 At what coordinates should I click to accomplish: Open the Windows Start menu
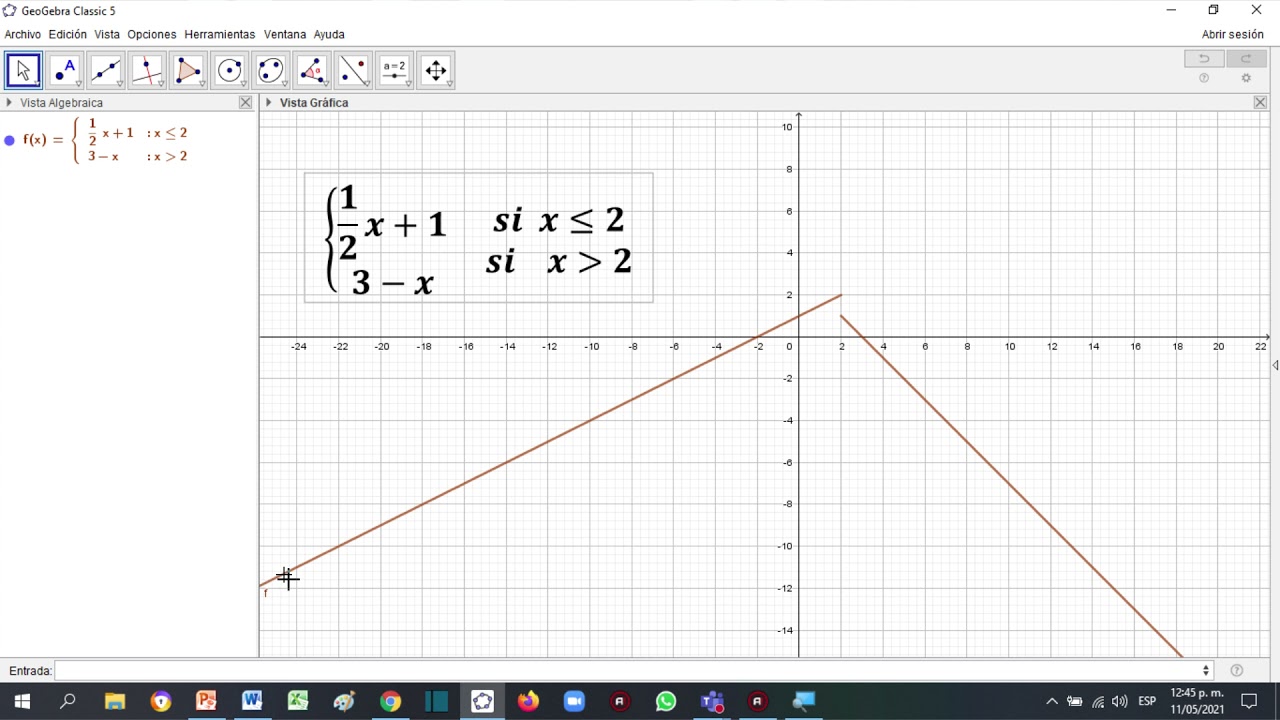point(21,701)
